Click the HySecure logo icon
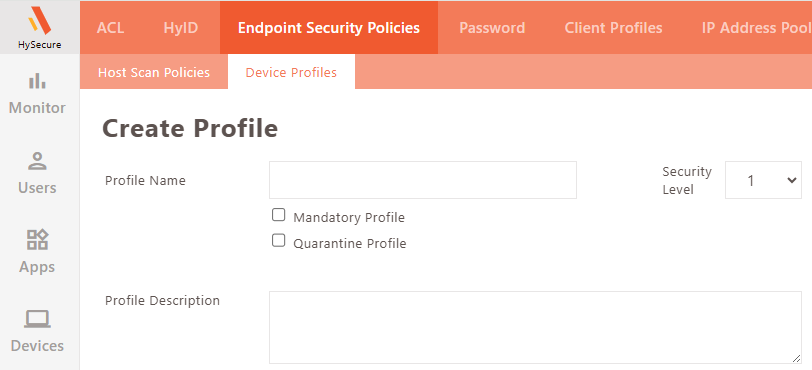812x370 pixels. (x=39, y=21)
